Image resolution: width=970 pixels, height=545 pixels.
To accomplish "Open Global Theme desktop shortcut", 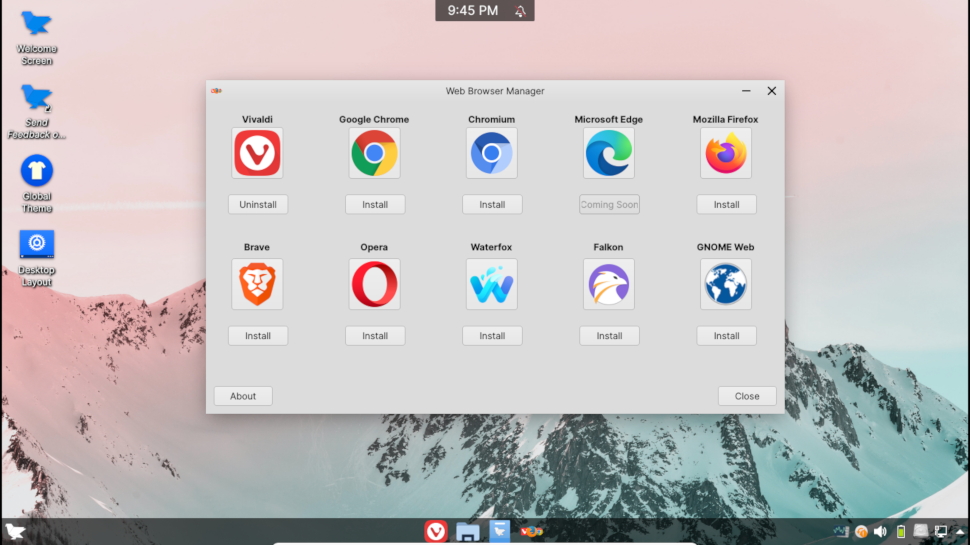I will pyautogui.click(x=36, y=184).
